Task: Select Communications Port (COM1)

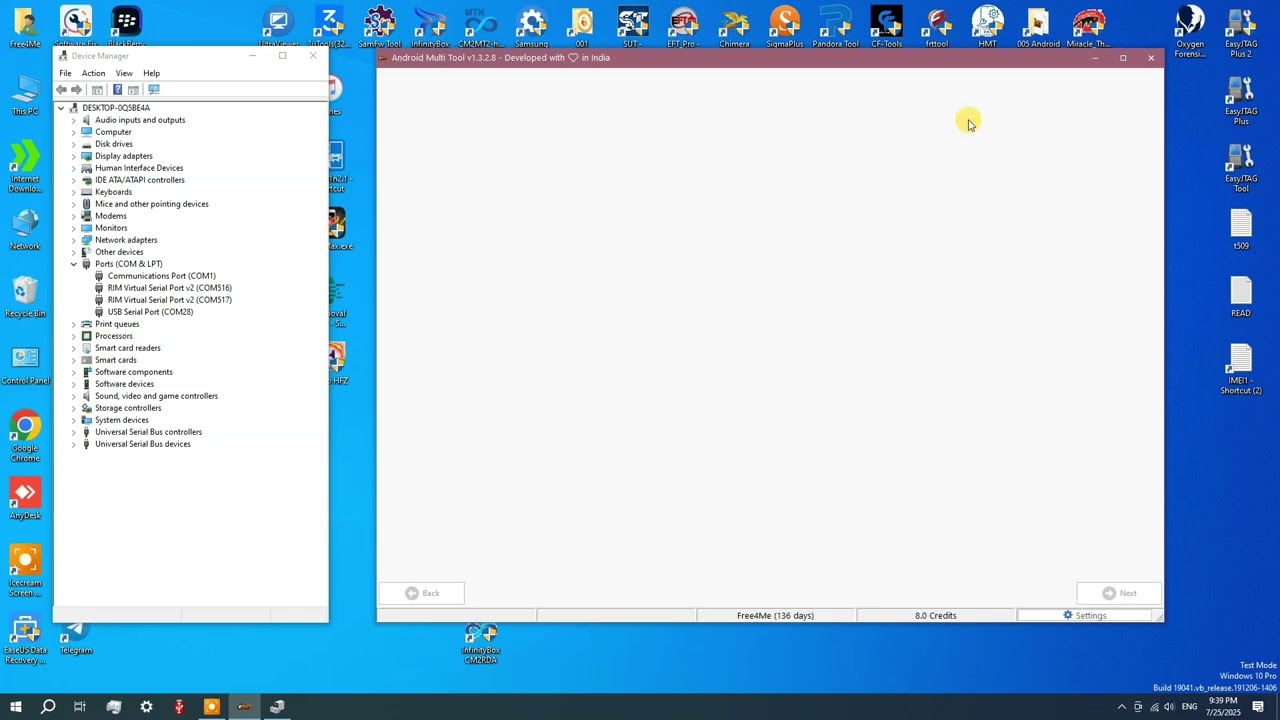Action: 161,276
